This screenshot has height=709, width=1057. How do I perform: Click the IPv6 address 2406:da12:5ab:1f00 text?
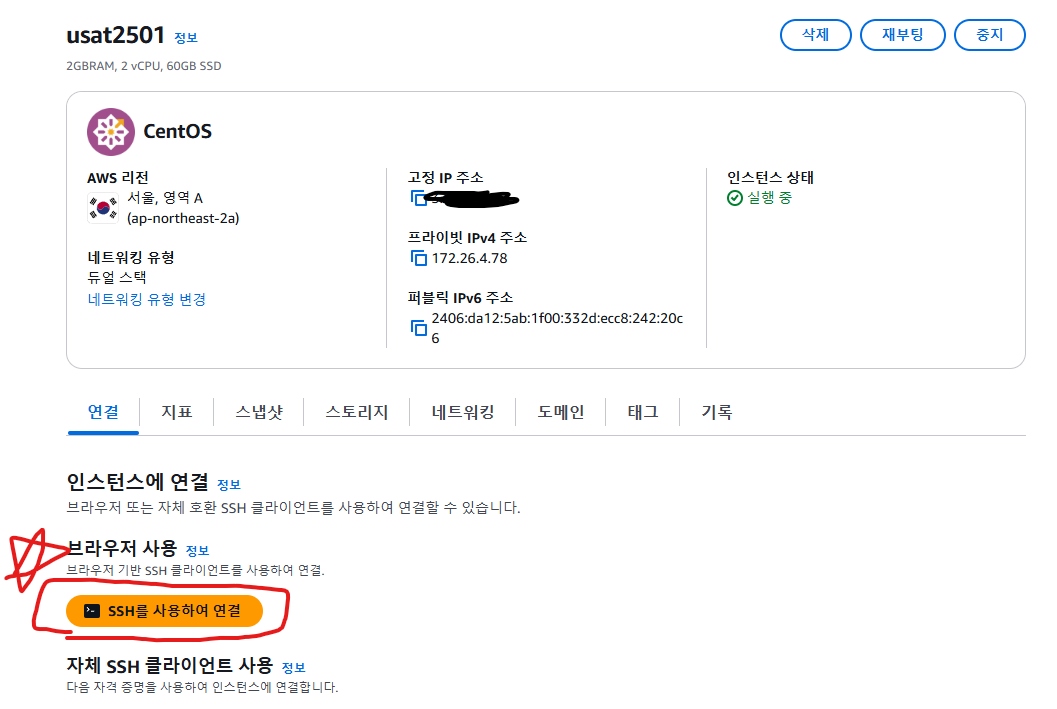pyautogui.click(x=557, y=328)
